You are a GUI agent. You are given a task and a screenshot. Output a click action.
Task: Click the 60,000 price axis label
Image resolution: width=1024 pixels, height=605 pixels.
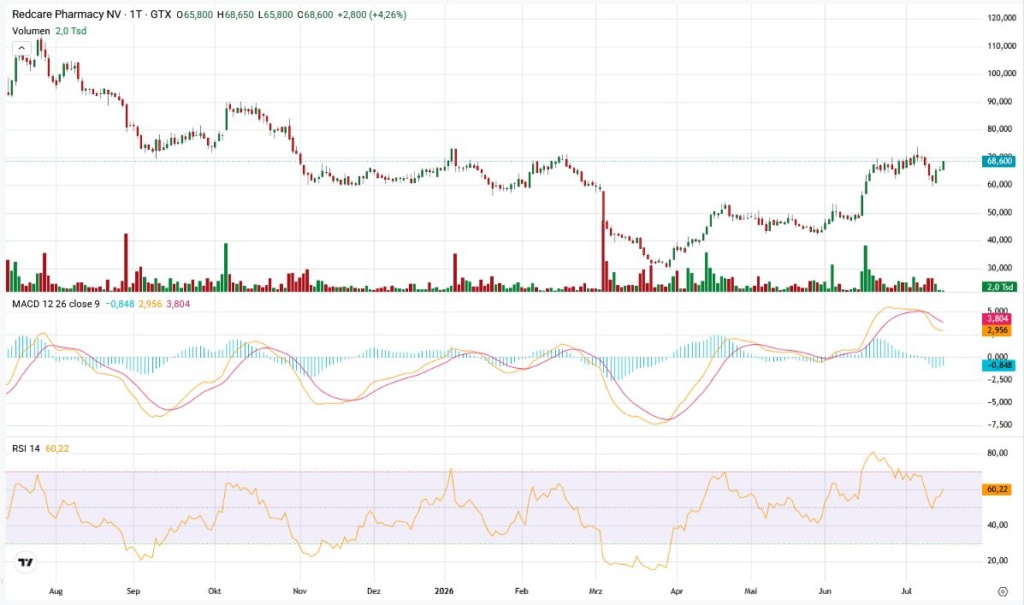pos(999,185)
